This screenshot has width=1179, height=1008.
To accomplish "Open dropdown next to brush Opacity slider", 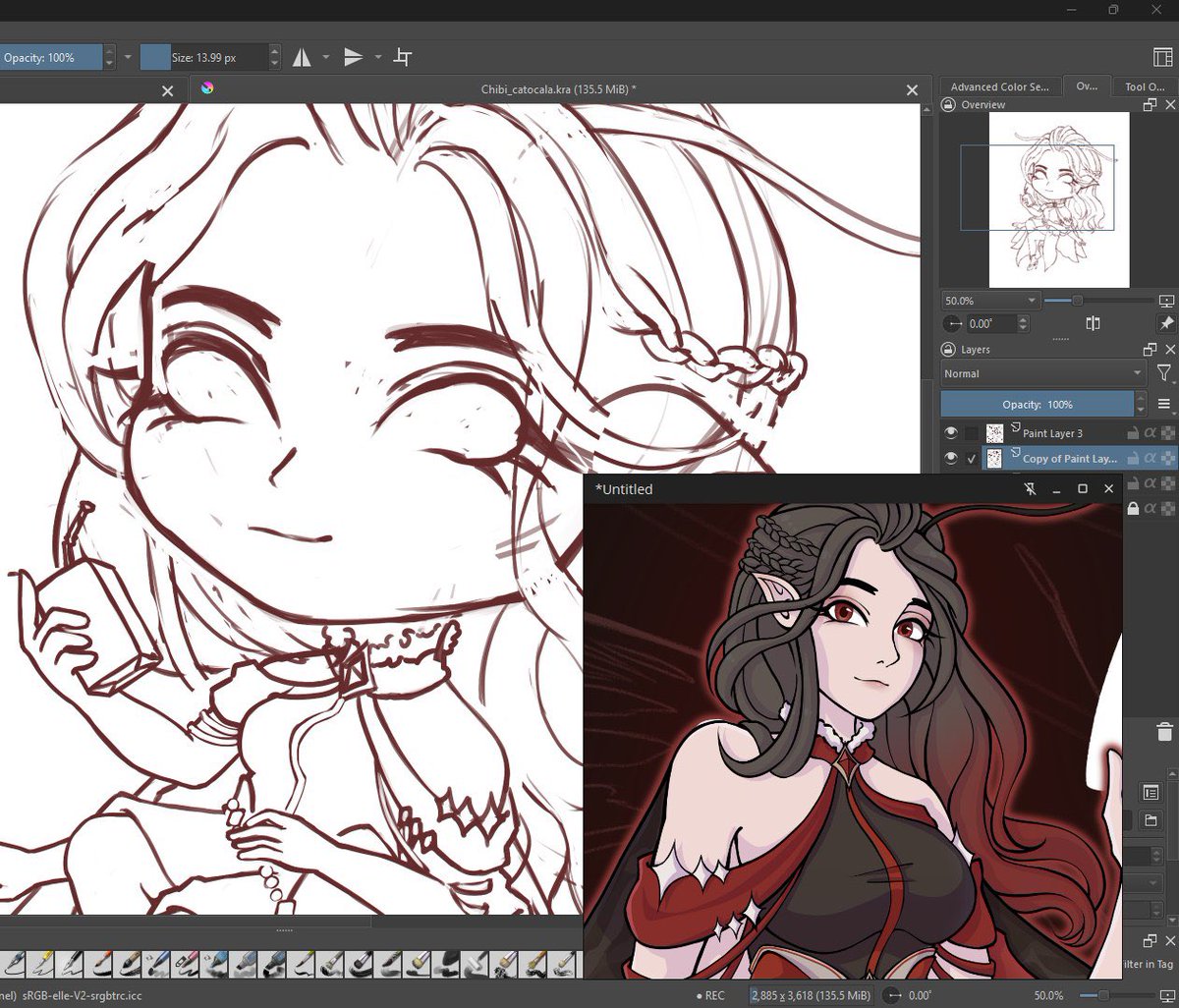I will tap(128, 57).
